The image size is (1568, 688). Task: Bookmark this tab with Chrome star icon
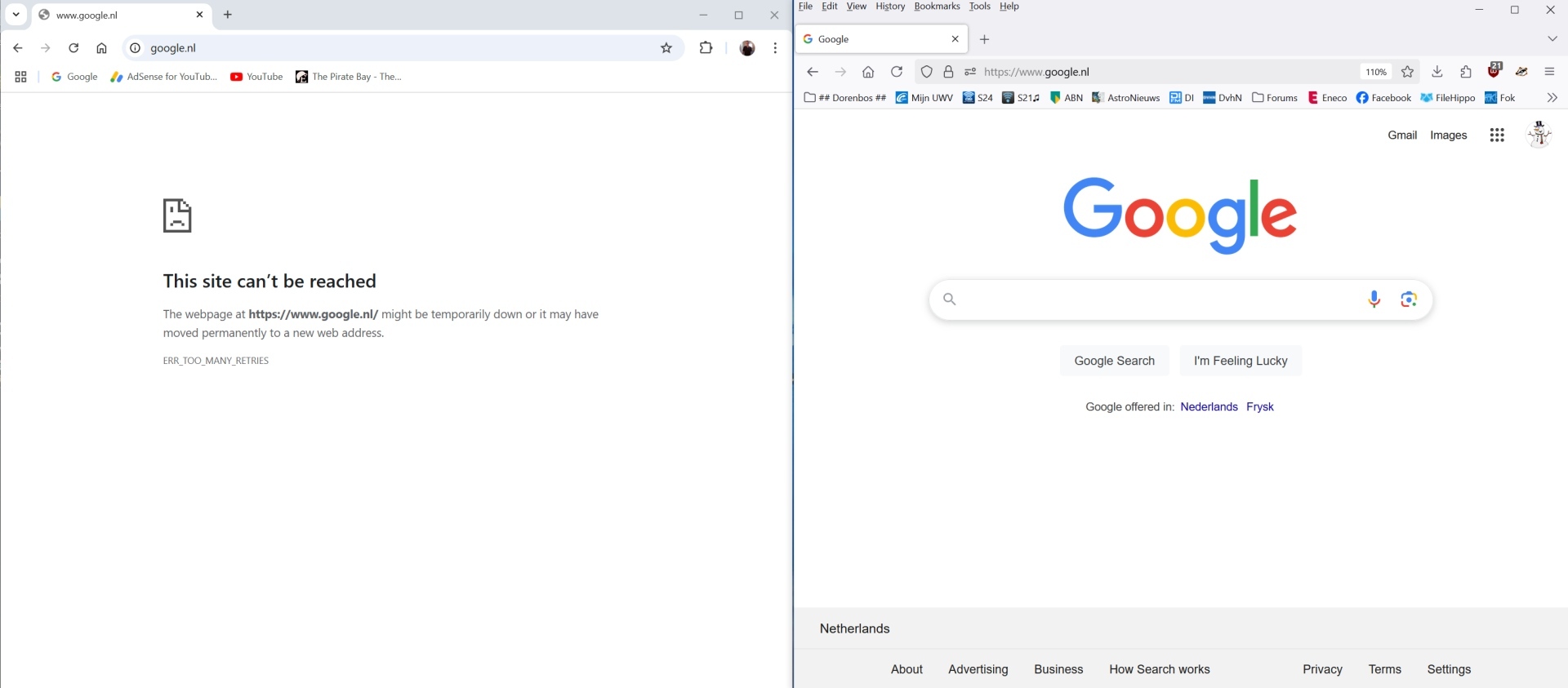[666, 48]
